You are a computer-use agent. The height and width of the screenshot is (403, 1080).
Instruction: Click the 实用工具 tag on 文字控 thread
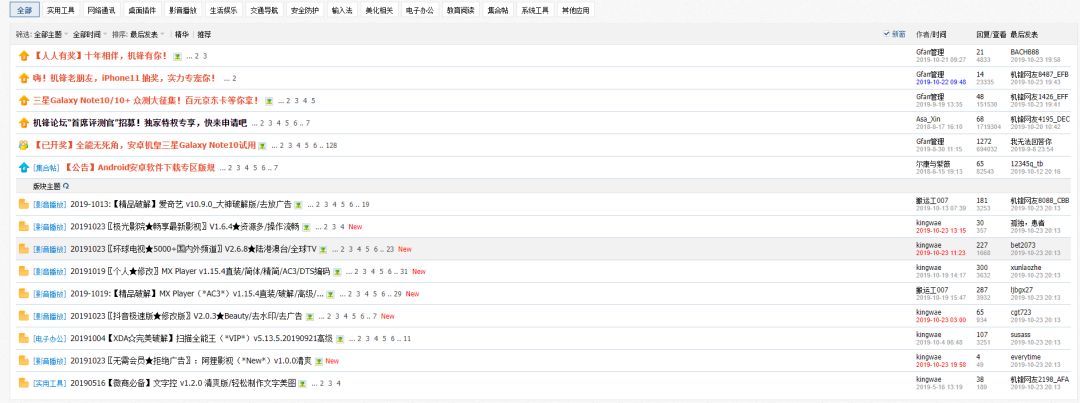tap(50, 384)
